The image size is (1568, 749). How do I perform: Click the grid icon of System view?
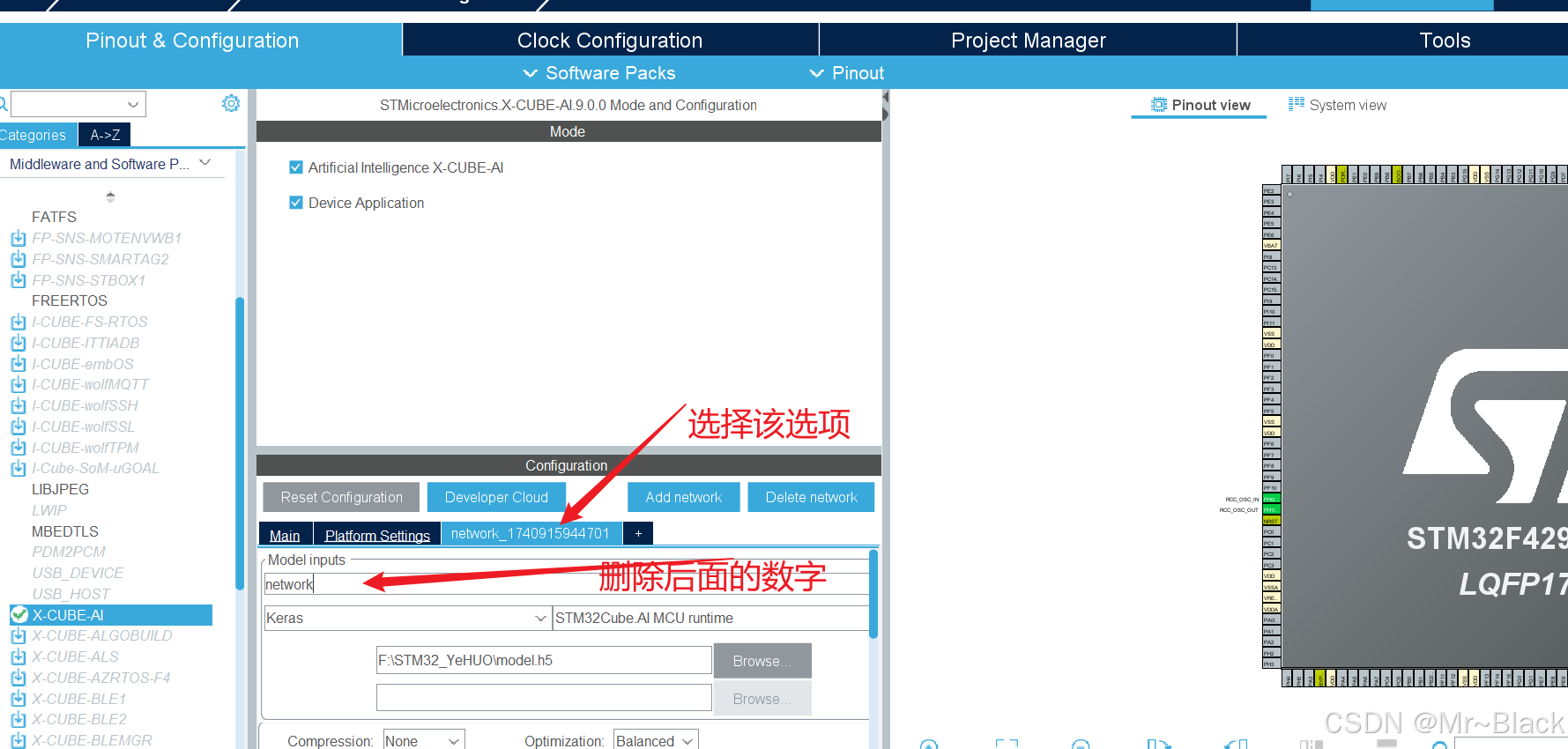tap(1296, 104)
